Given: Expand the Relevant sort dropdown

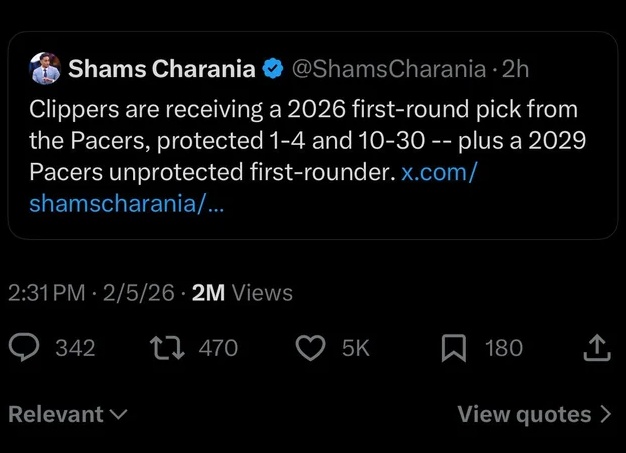Looking at the screenshot, I should click(x=67, y=414).
